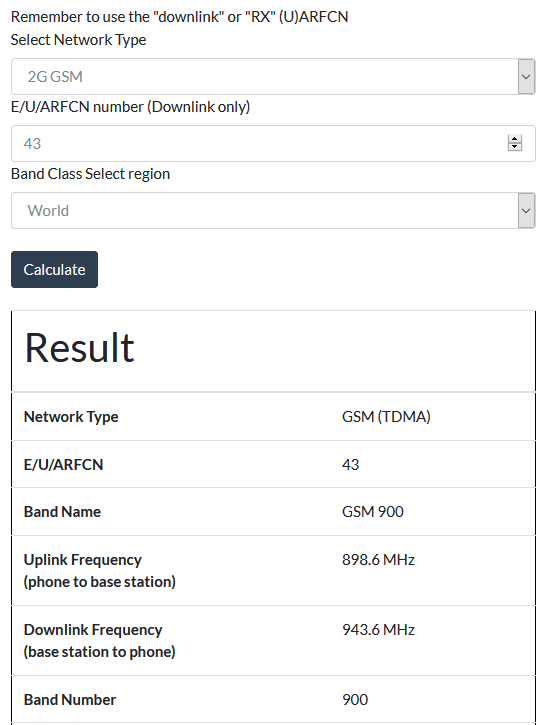Click the ARFCN number input field

(x=273, y=144)
